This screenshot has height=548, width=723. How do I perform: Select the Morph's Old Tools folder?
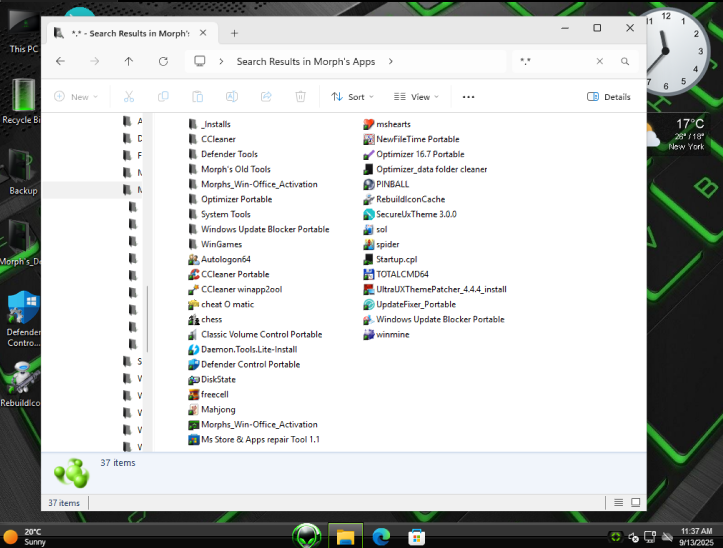point(230,169)
